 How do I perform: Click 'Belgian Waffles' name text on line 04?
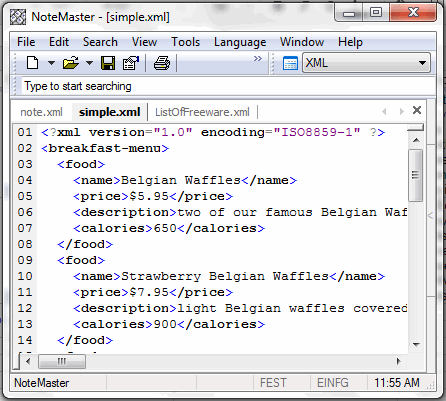181,180
